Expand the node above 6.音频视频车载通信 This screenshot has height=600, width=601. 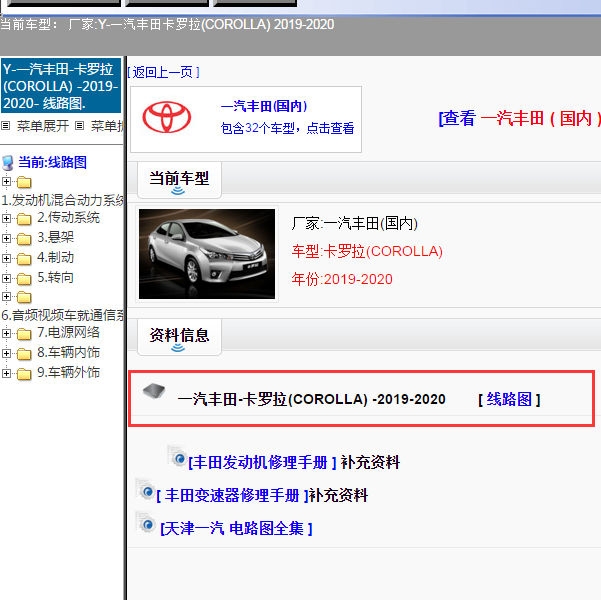coord(6,296)
